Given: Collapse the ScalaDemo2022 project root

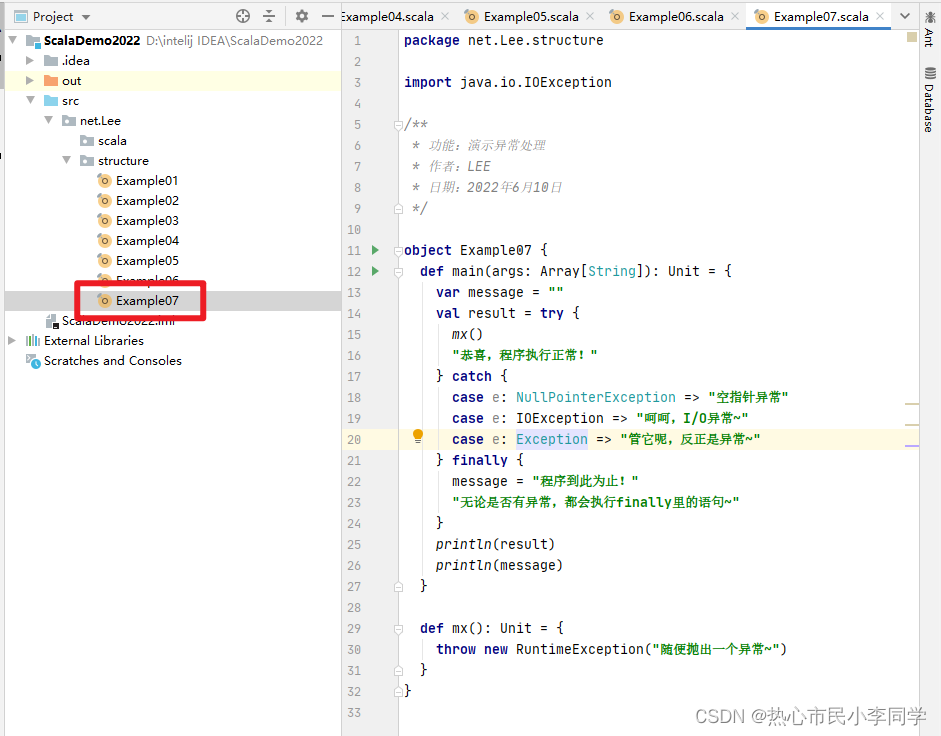Looking at the screenshot, I should pyautogui.click(x=13, y=40).
